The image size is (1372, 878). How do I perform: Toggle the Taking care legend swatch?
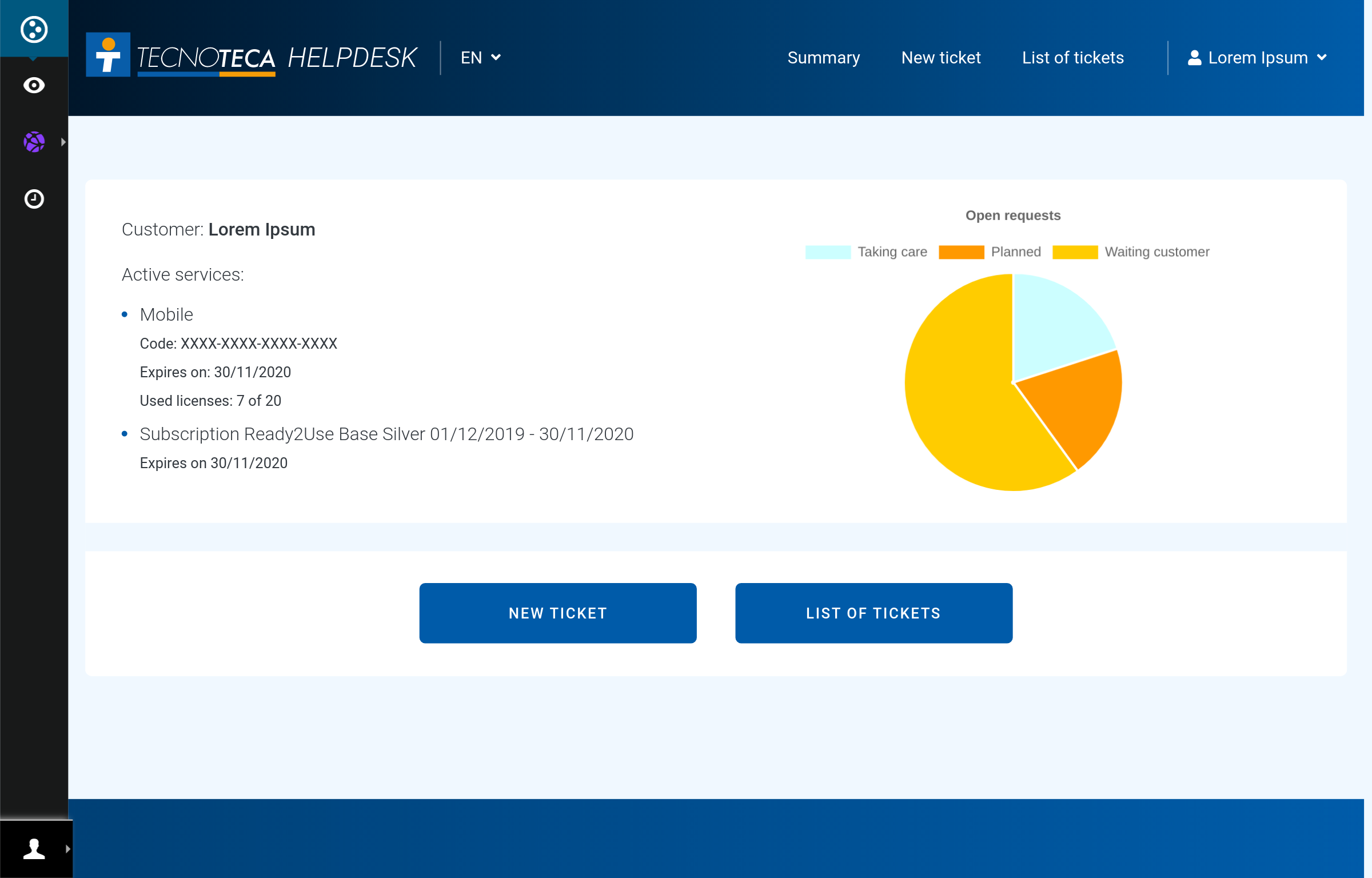click(827, 252)
